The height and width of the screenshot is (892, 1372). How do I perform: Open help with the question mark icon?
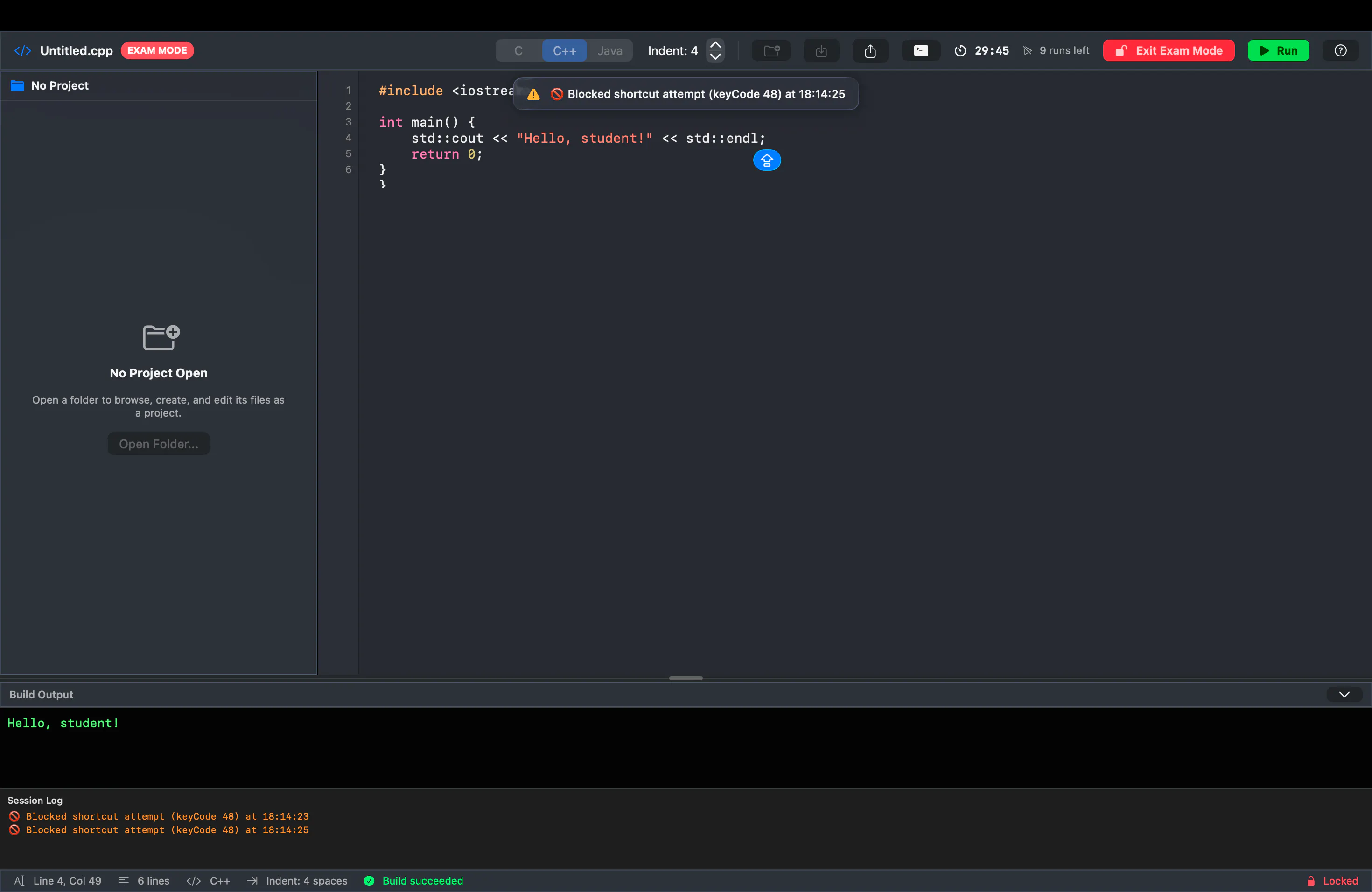pyautogui.click(x=1340, y=51)
